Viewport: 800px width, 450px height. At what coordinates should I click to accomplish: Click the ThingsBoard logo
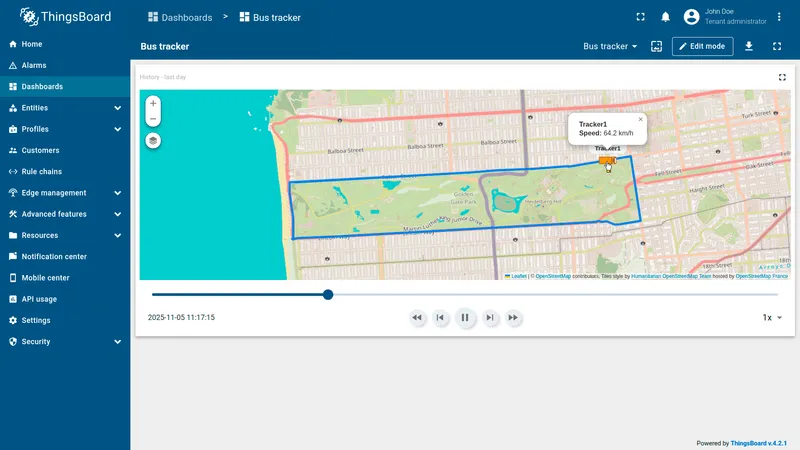[65, 17]
